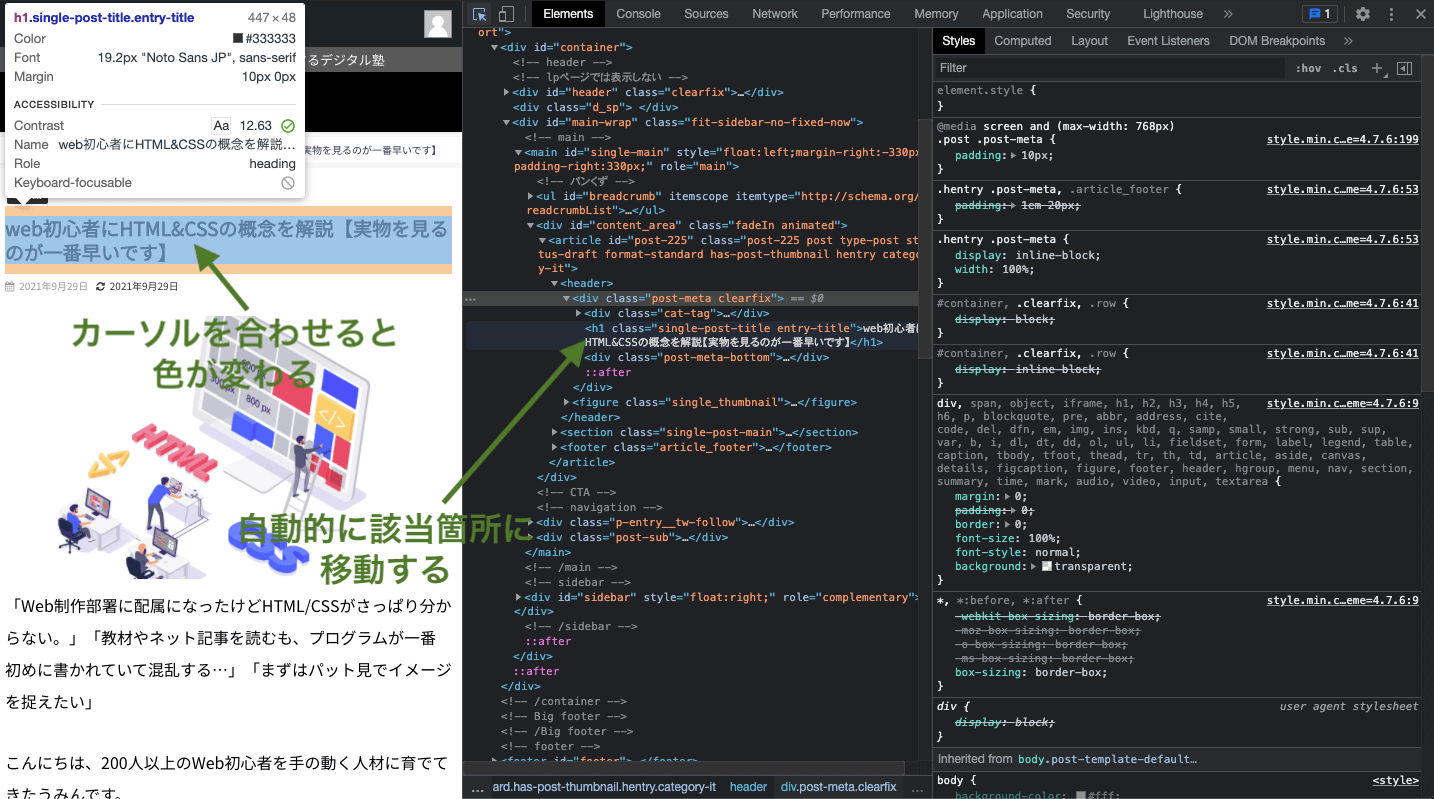The height and width of the screenshot is (799, 1434).
Task: Add a new style rule with plus icon
Action: (1377, 68)
